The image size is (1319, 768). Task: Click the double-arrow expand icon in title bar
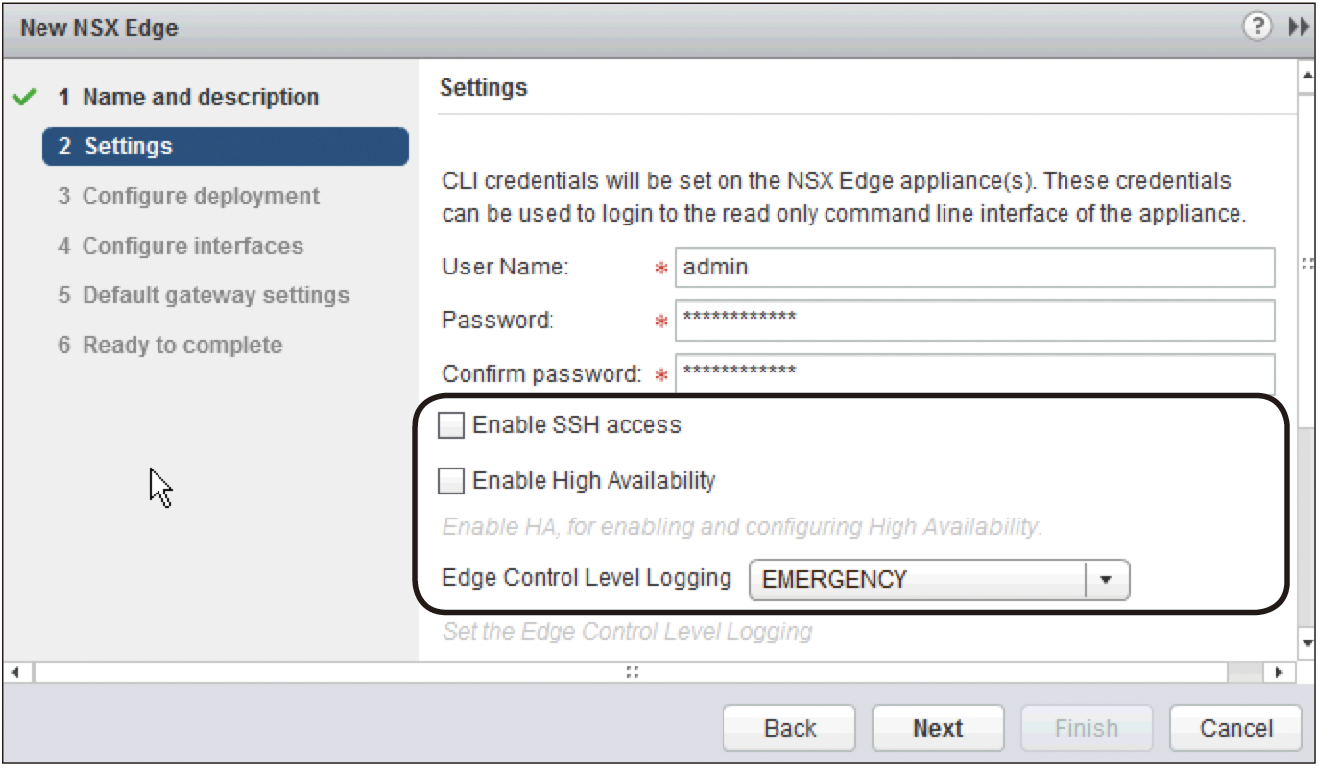(1298, 28)
